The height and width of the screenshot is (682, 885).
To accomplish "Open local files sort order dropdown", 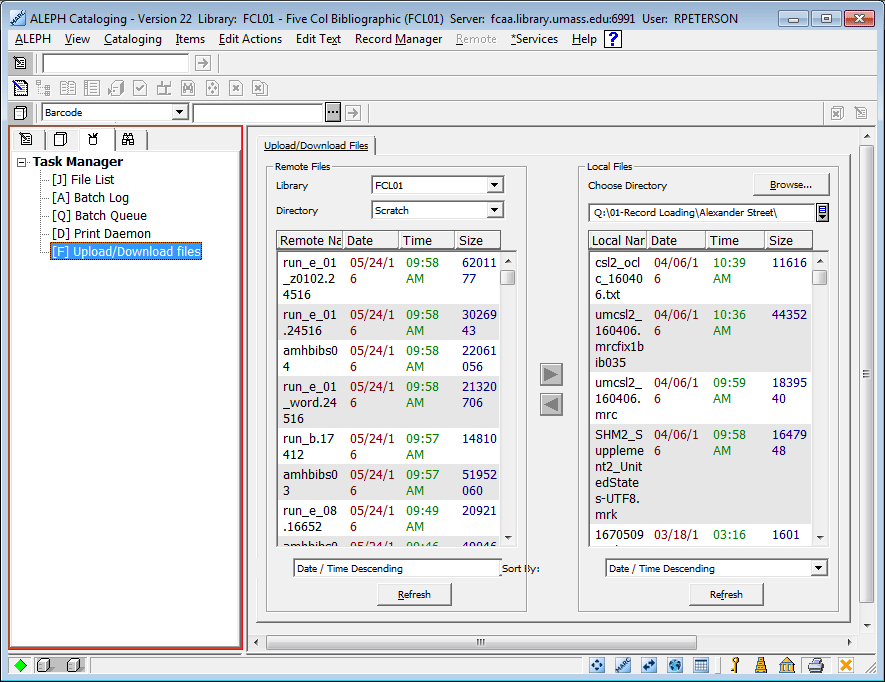I will tap(819, 568).
